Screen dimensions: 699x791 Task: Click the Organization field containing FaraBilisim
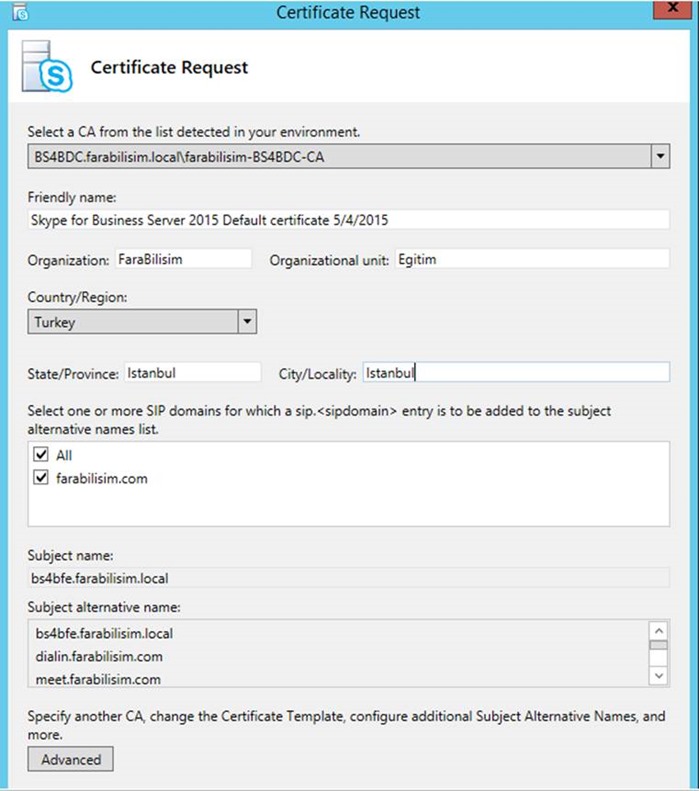pyautogui.click(x=184, y=259)
